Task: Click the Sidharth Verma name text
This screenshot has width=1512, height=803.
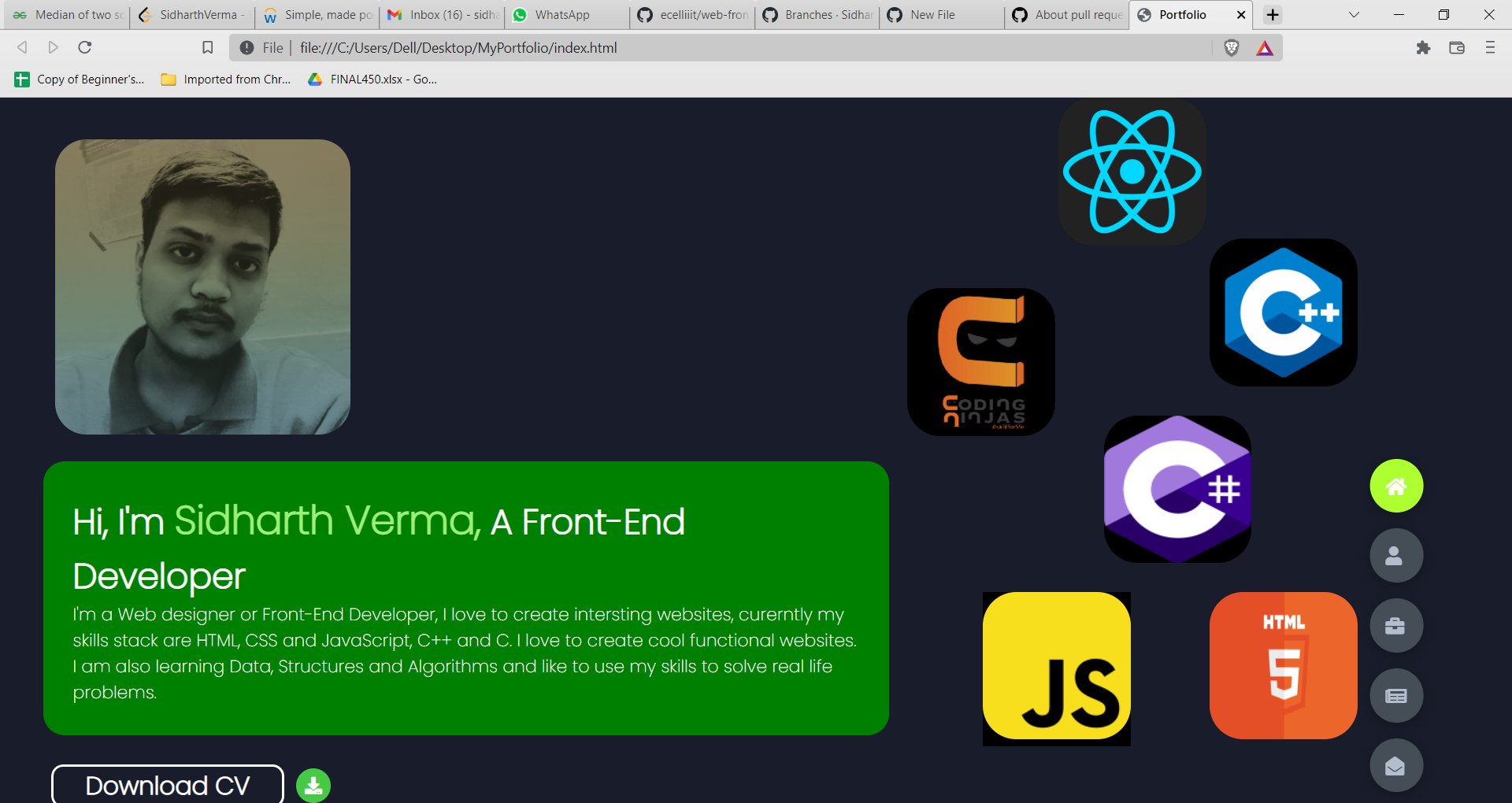Action: tap(327, 520)
